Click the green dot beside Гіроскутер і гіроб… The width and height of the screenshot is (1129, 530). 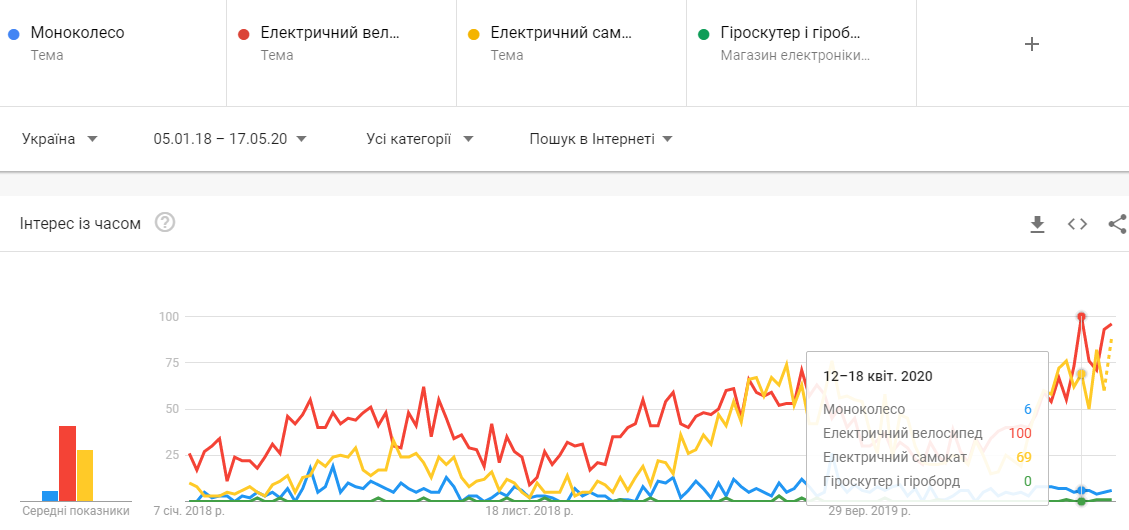[x=703, y=34]
